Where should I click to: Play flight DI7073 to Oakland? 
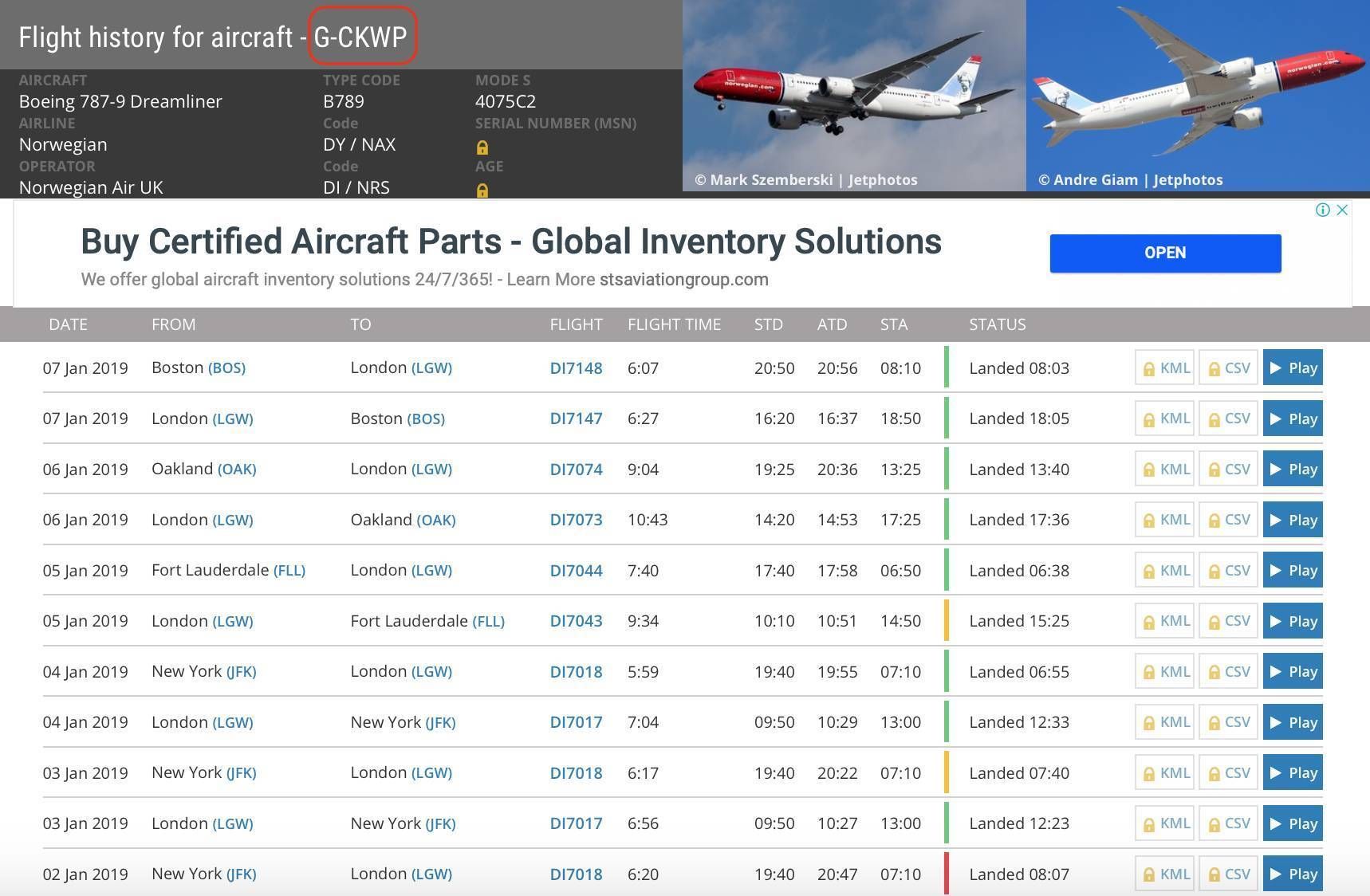click(x=1293, y=520)
